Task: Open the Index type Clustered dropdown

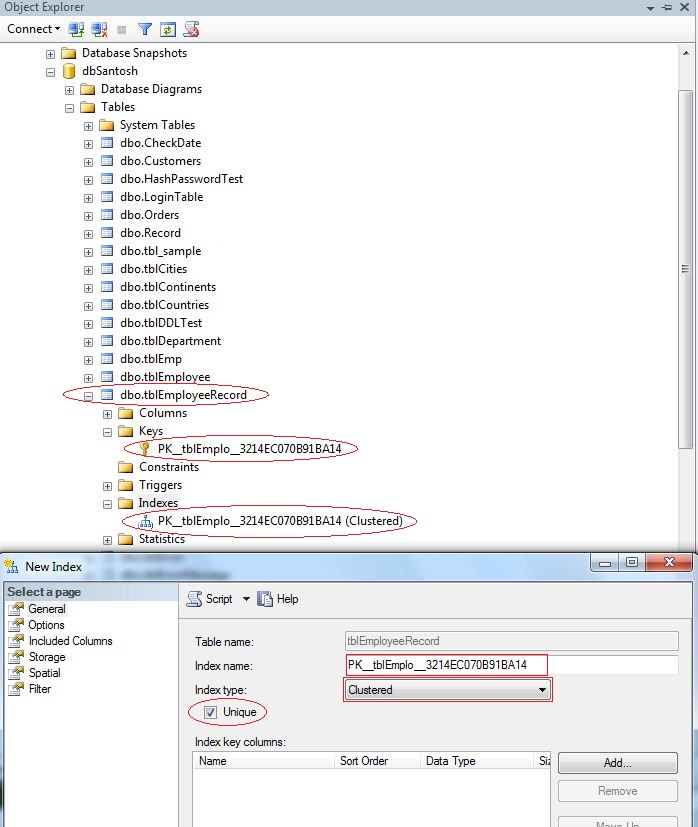Action: pyautogui.click(x=447, y=690)
